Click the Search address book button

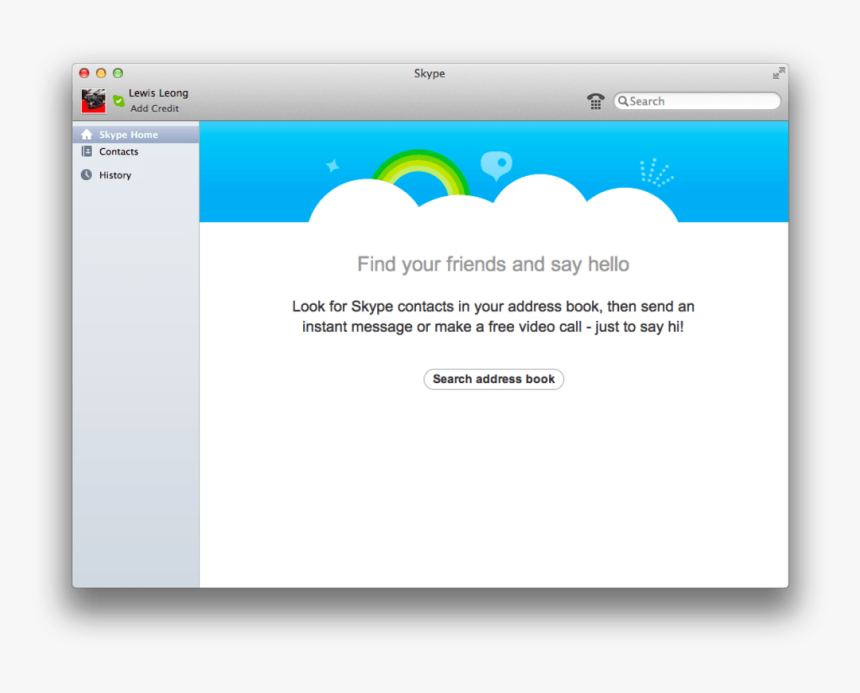coord(494,379)
